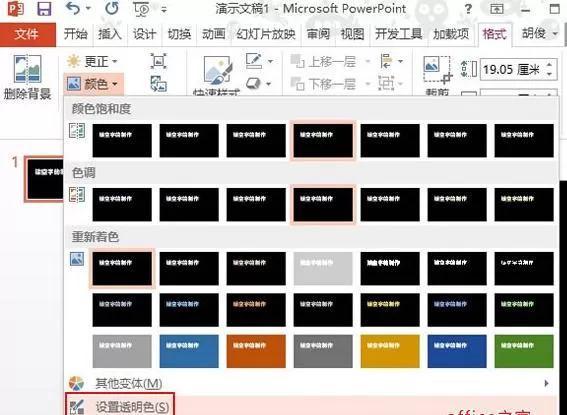Switch to the 视图 tab

pyautogui.click(x=353, y=34)
